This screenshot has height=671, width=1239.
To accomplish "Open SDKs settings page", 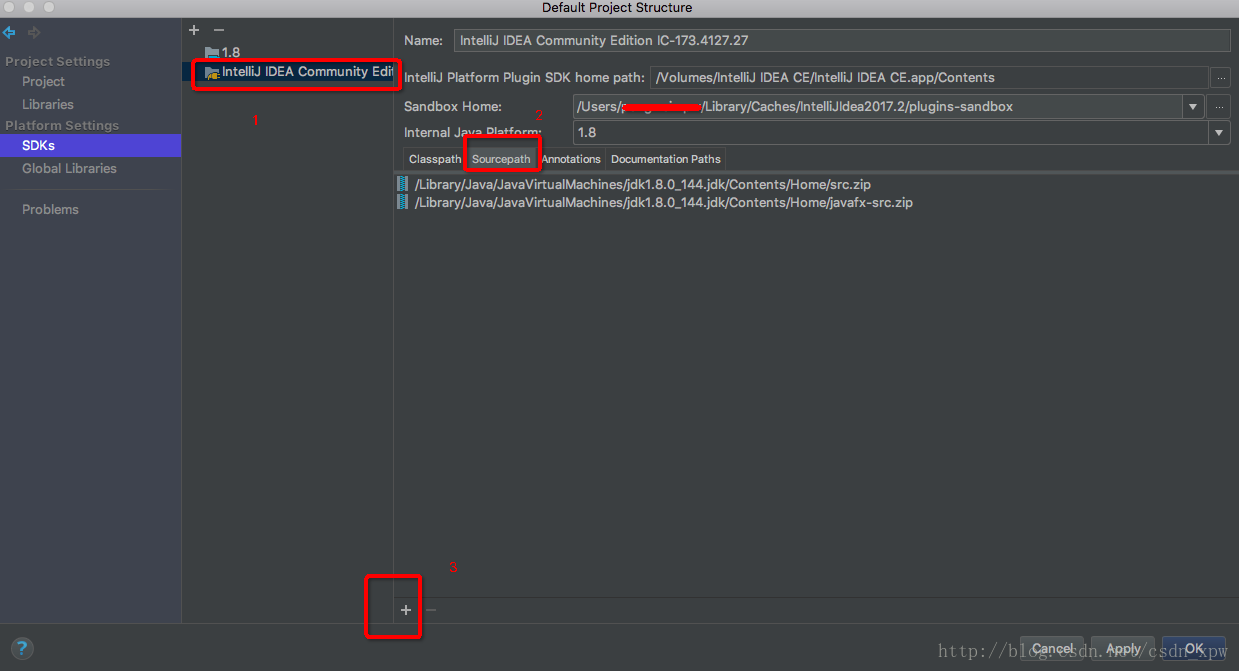I will pos(38,145).
